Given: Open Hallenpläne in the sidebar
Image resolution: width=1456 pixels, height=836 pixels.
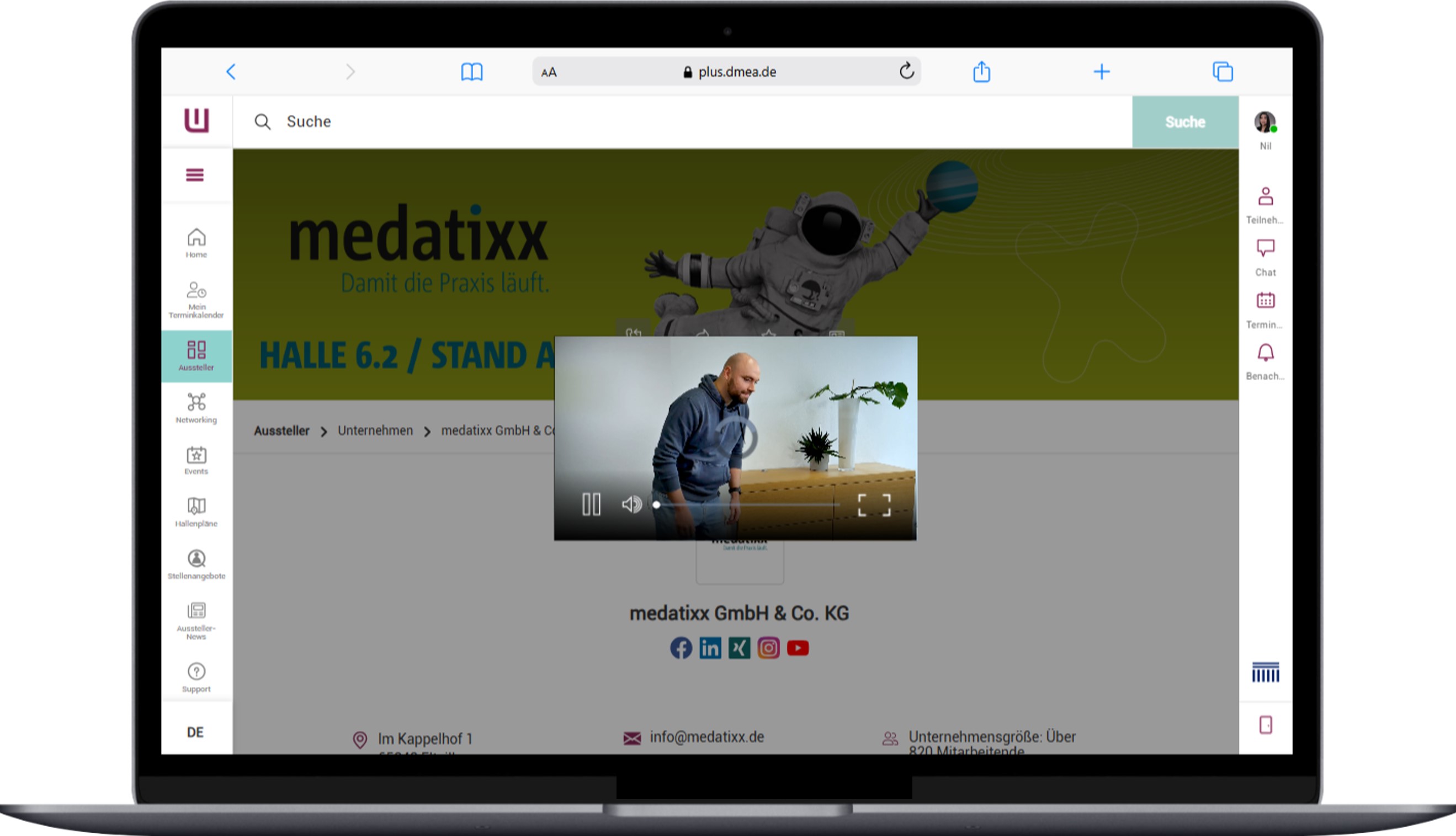Looking at the screenshot, I should coord(196,512).
